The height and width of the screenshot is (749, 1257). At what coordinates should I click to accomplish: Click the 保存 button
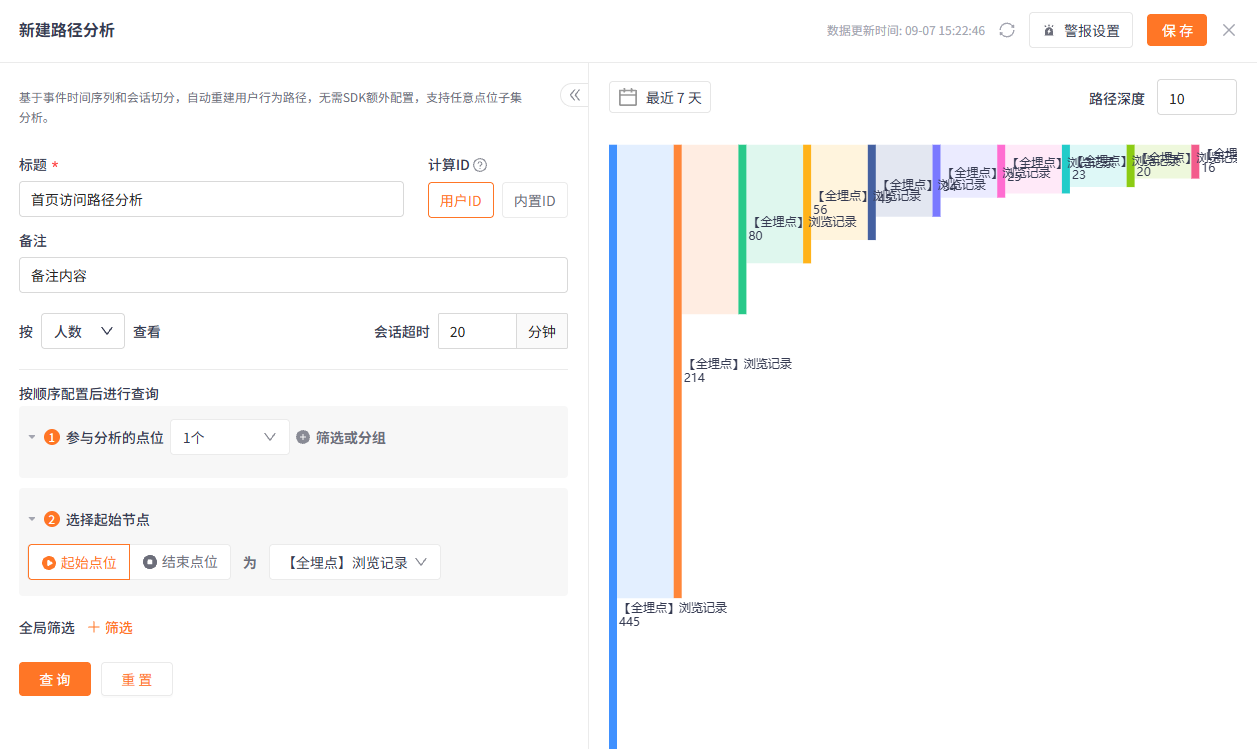click(1177, 30)
